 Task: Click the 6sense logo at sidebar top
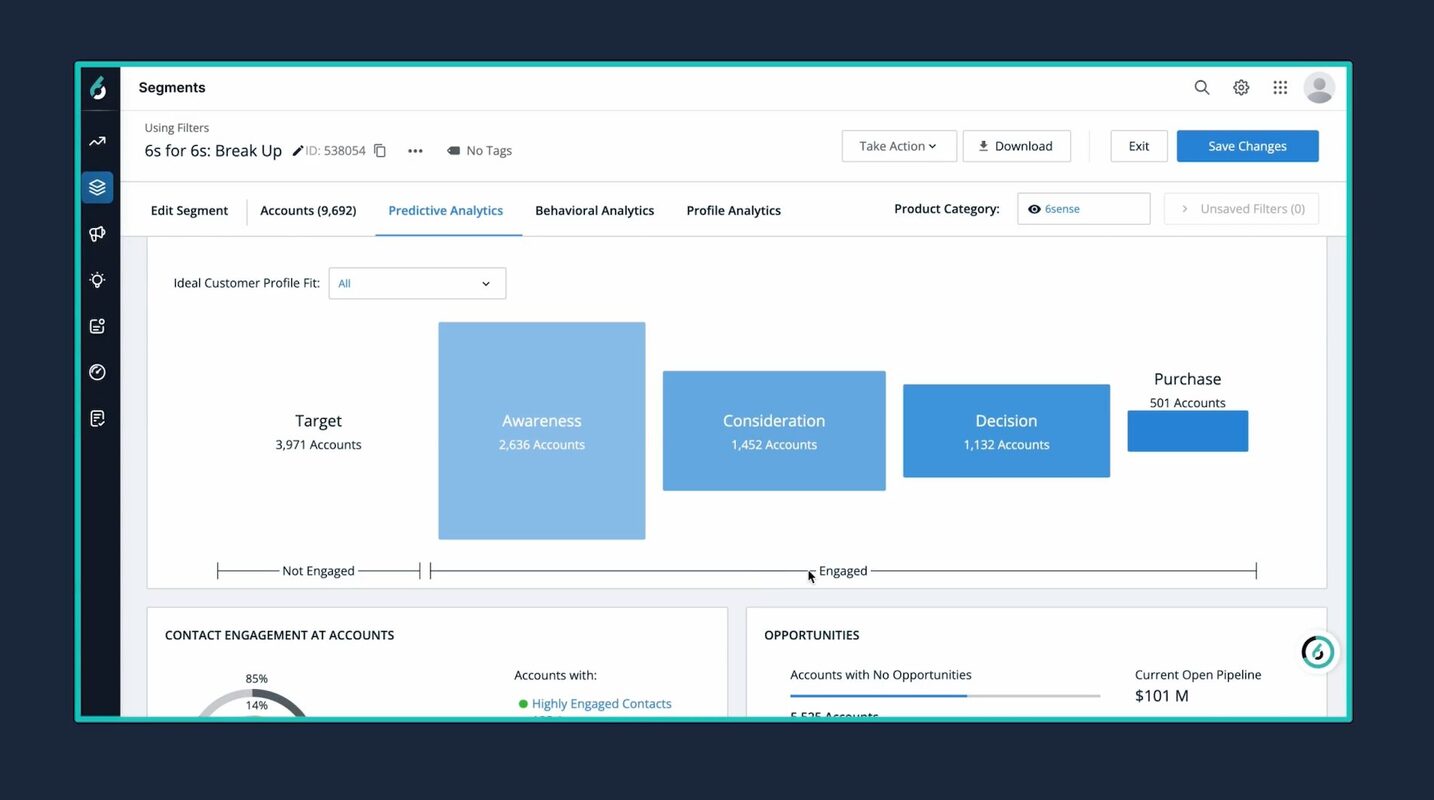tap(97, 88)
